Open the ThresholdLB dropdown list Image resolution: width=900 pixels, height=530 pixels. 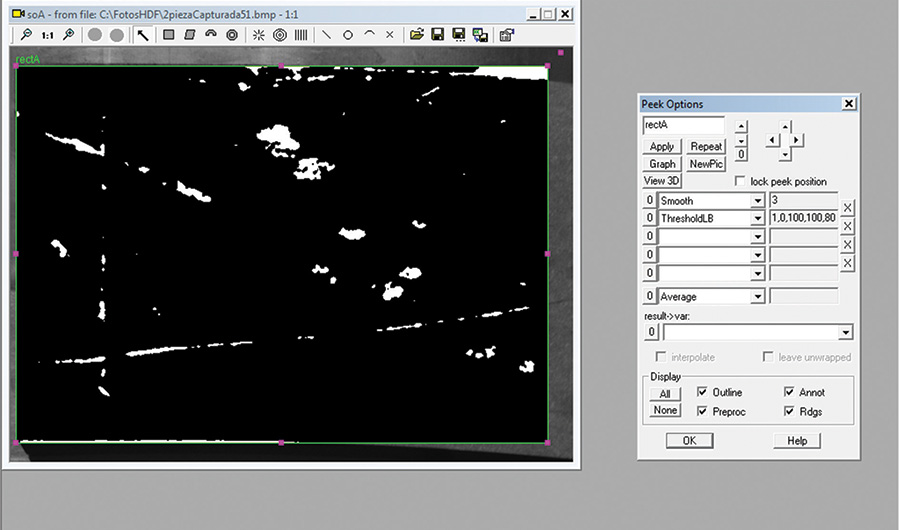pyautogui.click(x=758, y=218)
